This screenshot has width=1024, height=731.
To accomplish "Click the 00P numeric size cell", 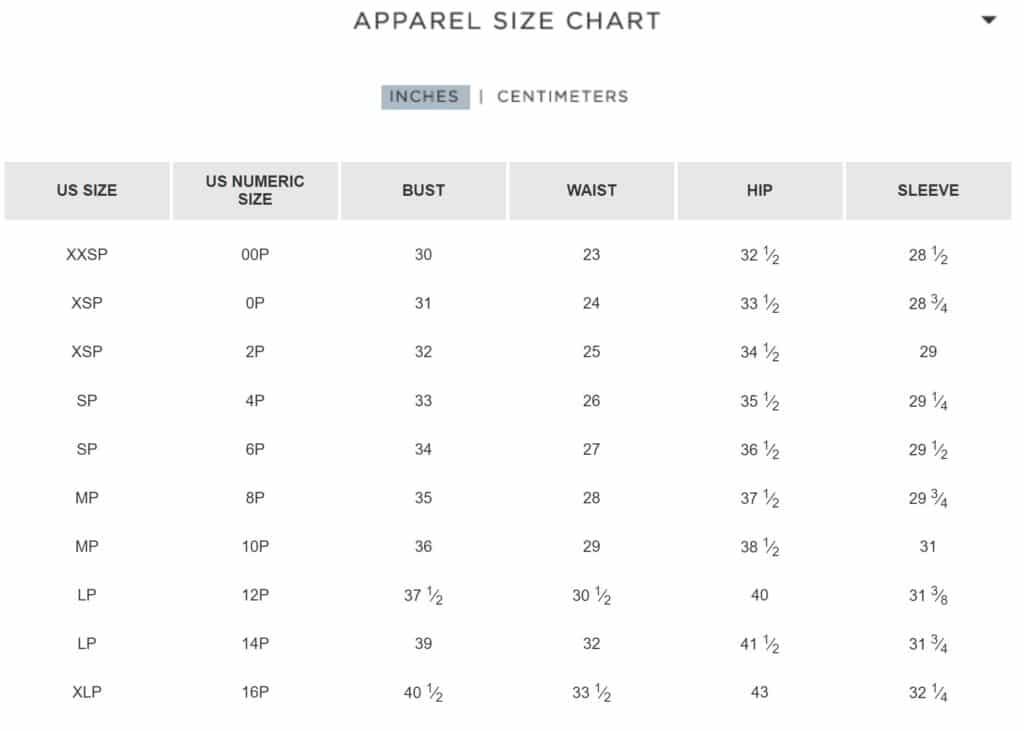I will (x=255, y=255).
